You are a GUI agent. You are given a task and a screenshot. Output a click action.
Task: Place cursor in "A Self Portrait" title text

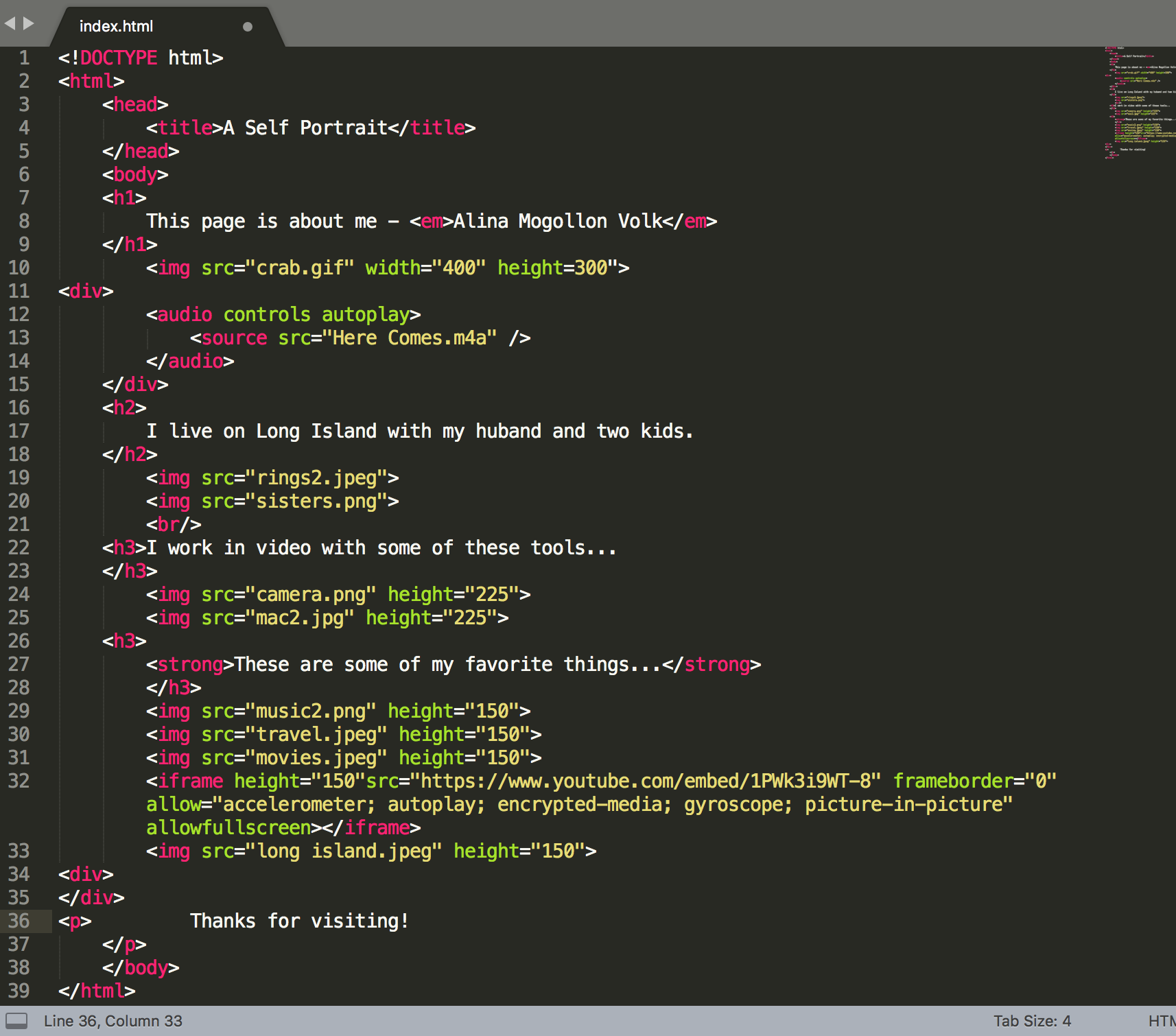click(x=305, y=128)
